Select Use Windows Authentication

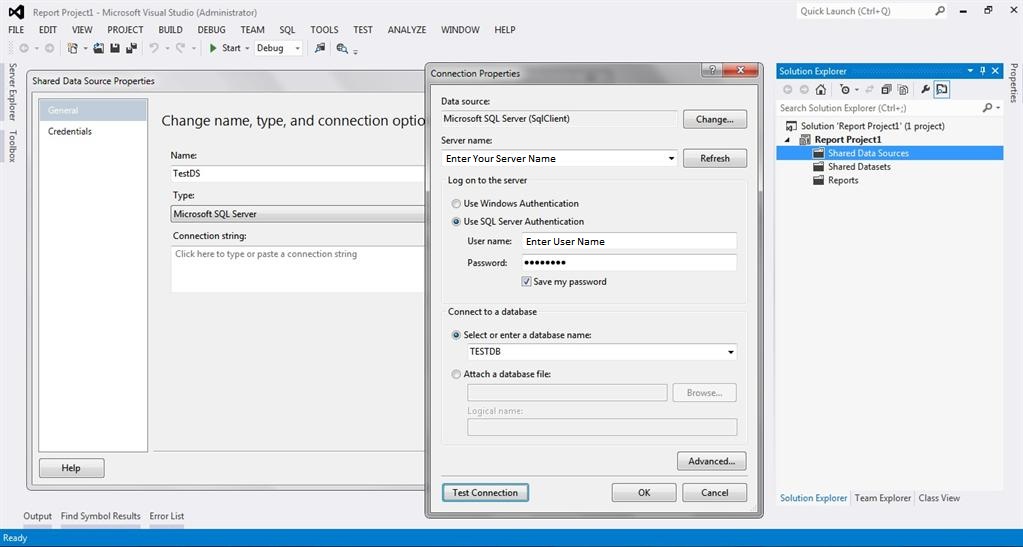(x=456, y=204)
